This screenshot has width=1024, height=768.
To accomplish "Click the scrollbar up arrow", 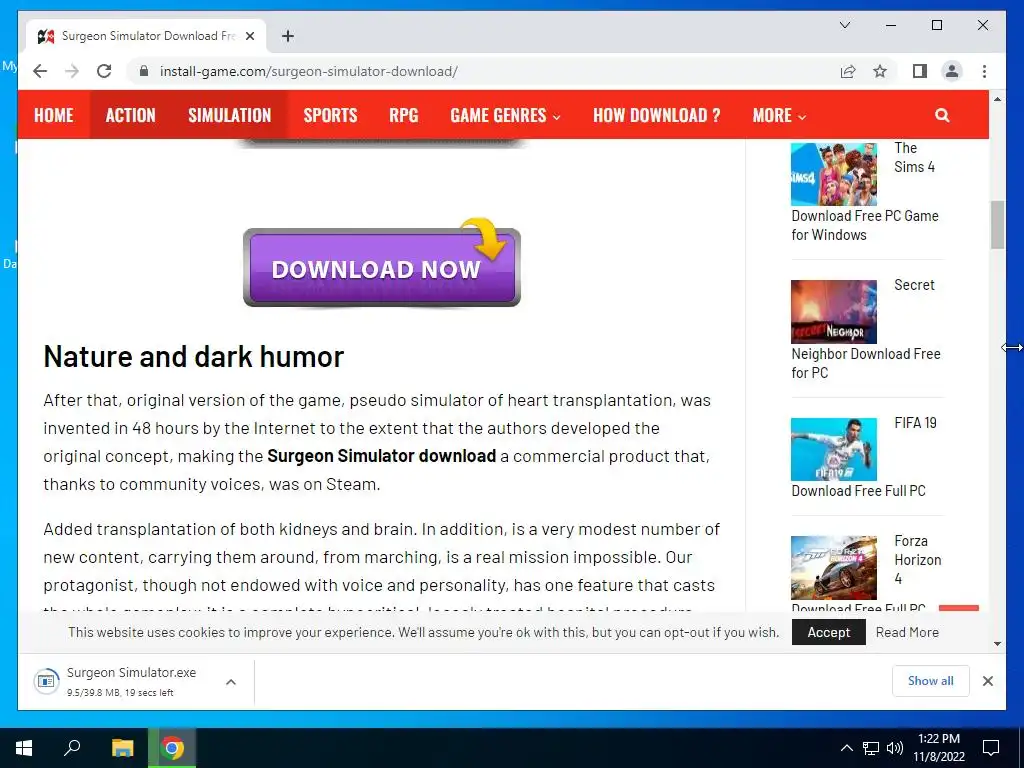I will click(997, 99).
